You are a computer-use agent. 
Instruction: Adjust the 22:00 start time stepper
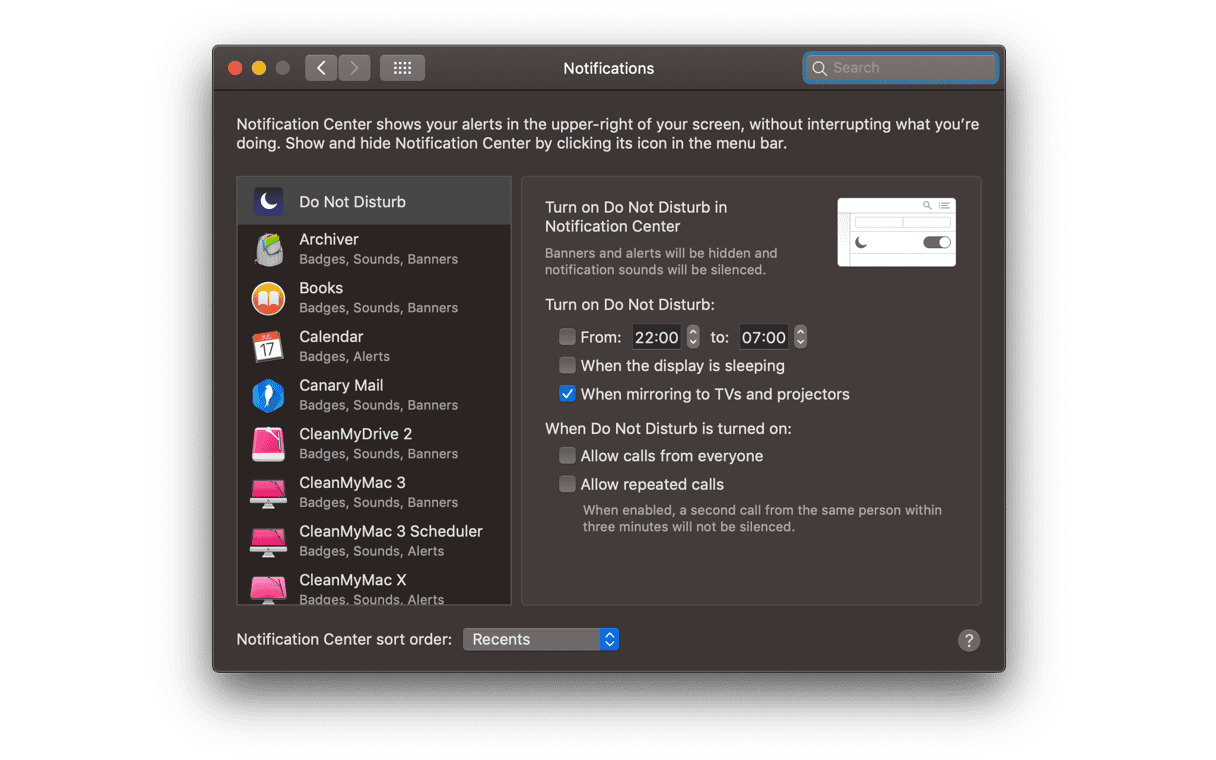pyautogui.click(x=693, y=337)
